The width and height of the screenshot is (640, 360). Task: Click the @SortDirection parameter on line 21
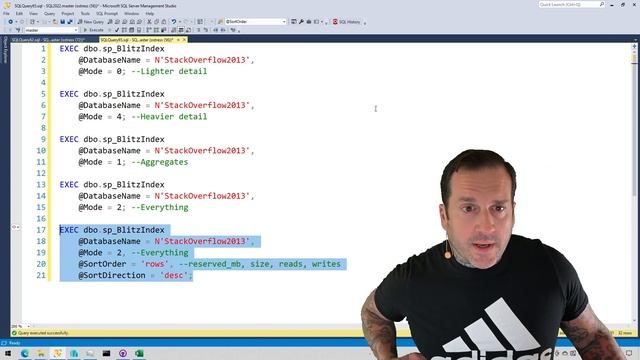(112, 276)
